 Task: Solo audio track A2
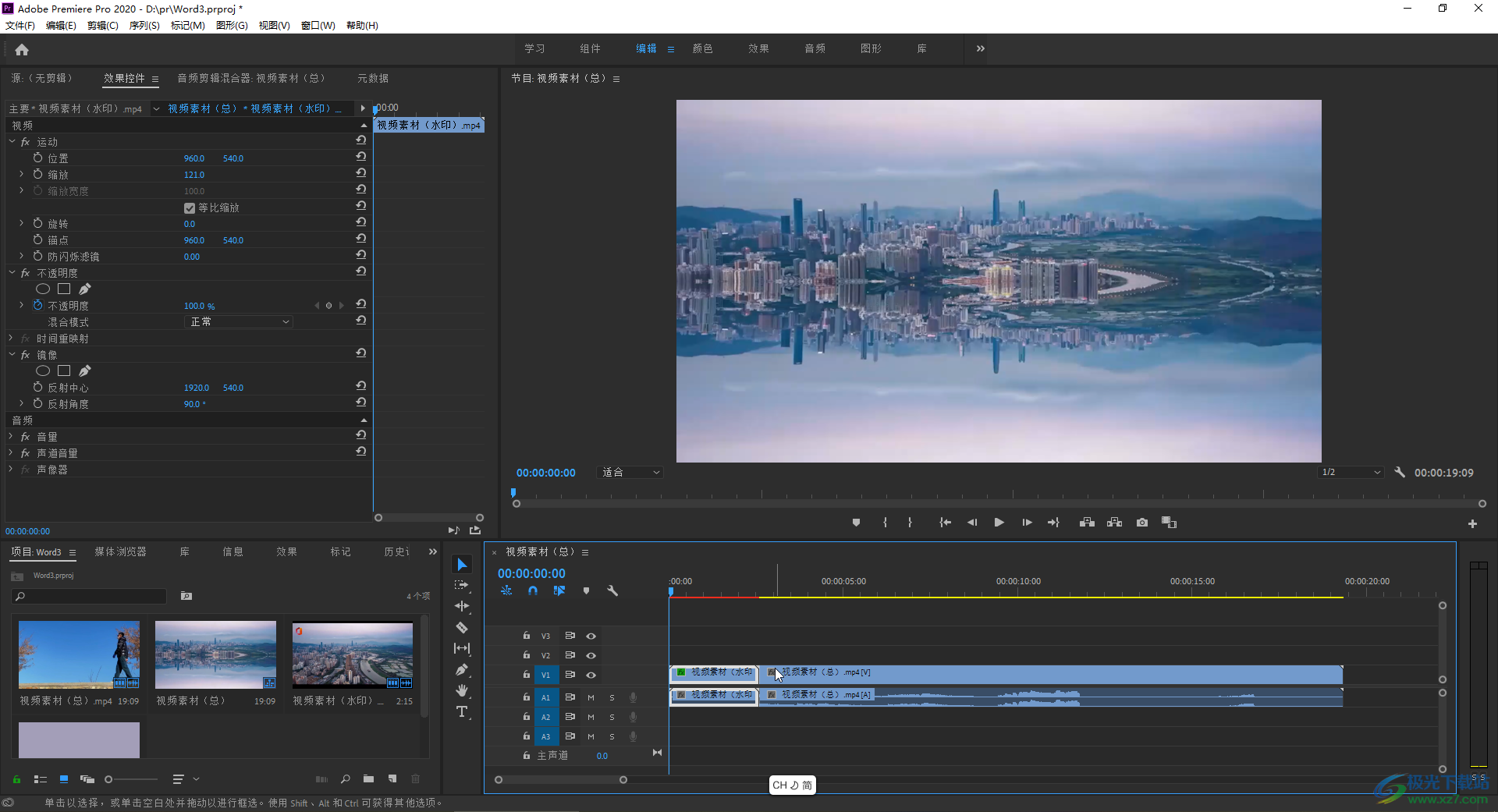point(612,718)
